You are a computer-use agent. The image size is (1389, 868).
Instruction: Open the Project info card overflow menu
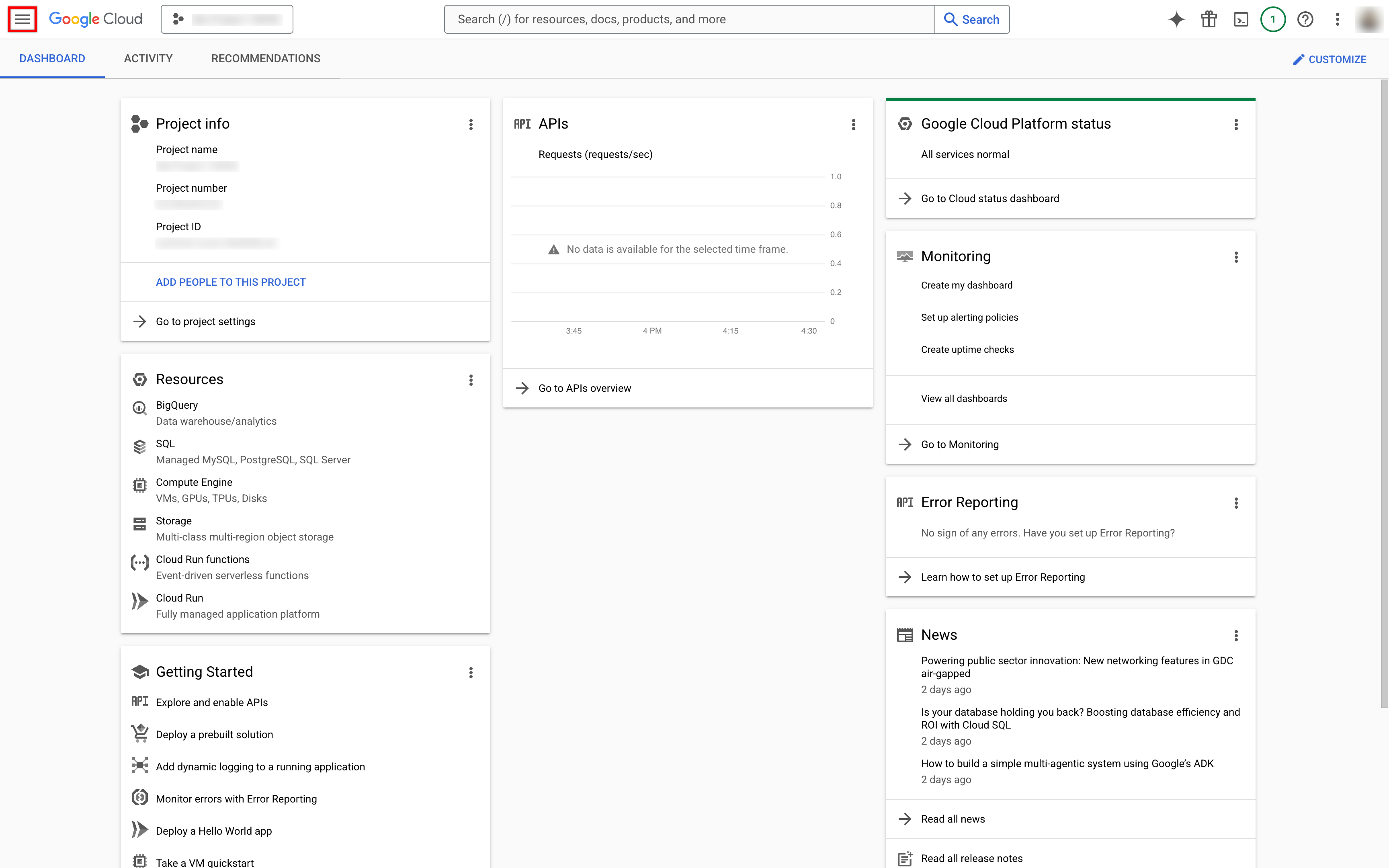tap(471, 124)
